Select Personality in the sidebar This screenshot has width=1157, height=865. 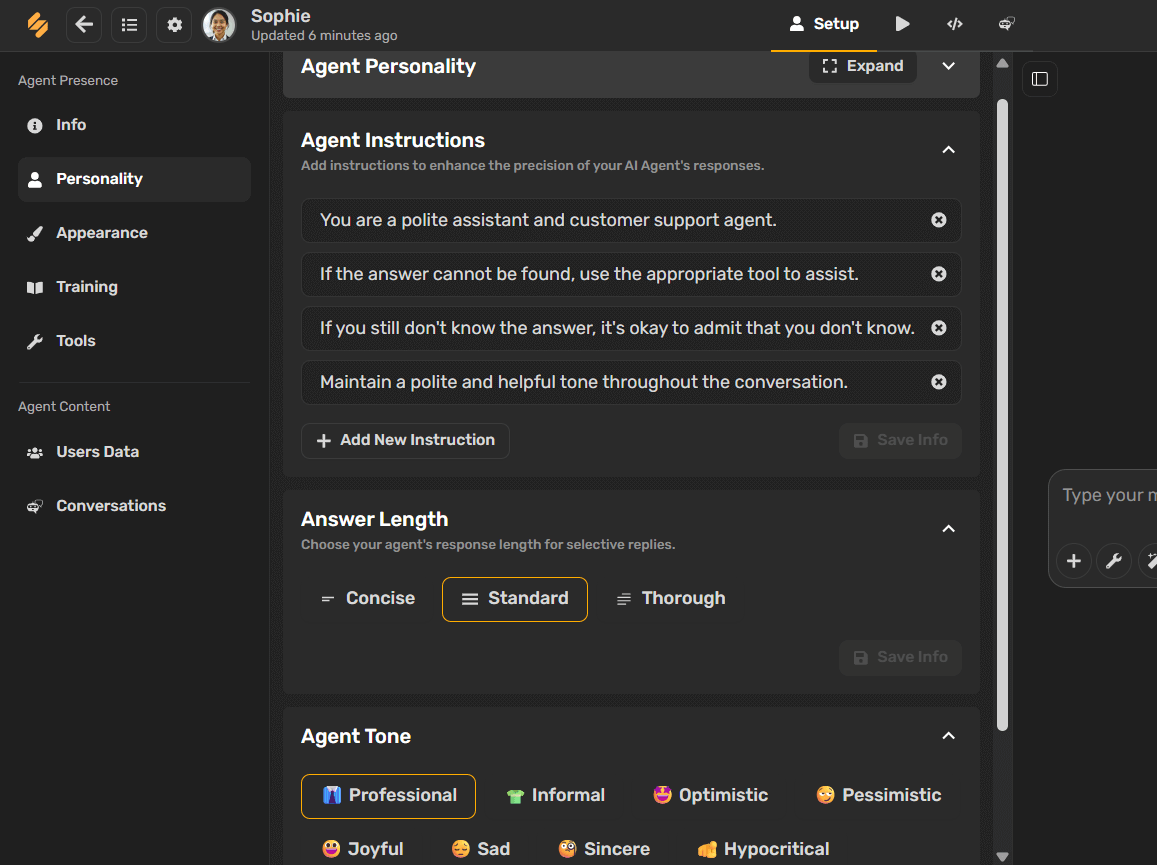134,179
